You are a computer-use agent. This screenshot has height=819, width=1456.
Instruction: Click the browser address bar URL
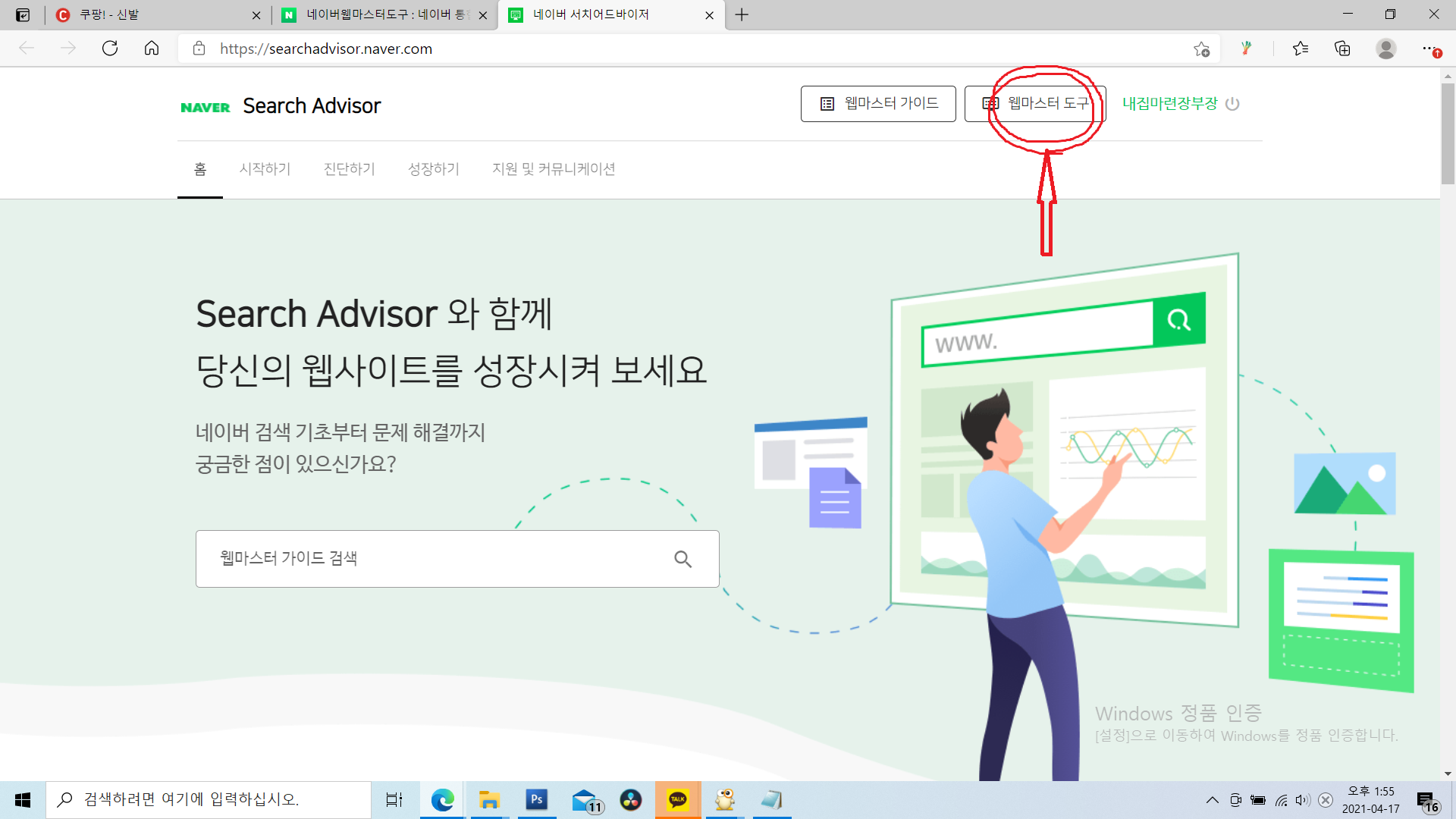pyautogui.click(x=326, y=49)
